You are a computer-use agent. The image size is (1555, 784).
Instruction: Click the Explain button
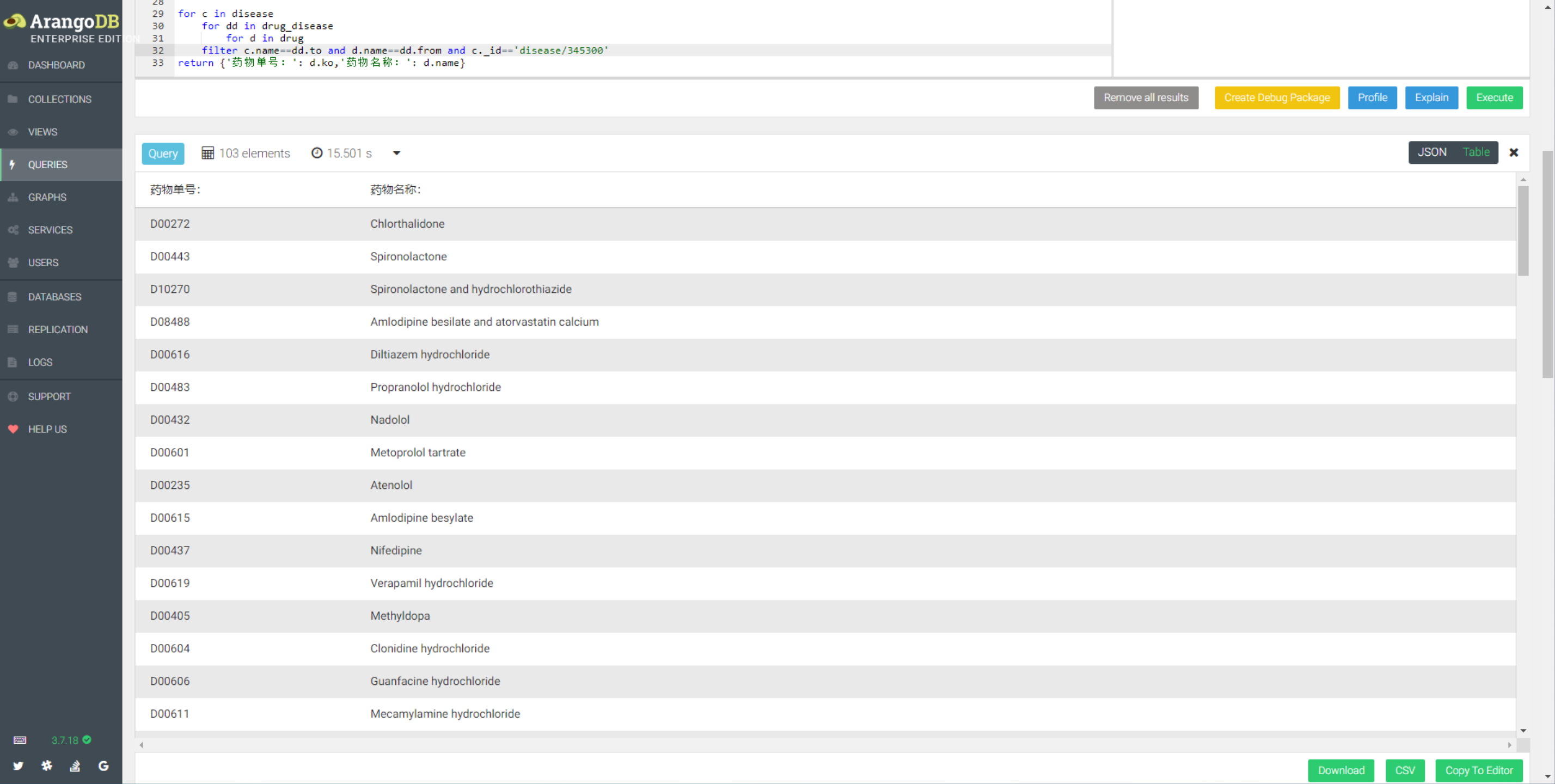(x=1431, y=98)
